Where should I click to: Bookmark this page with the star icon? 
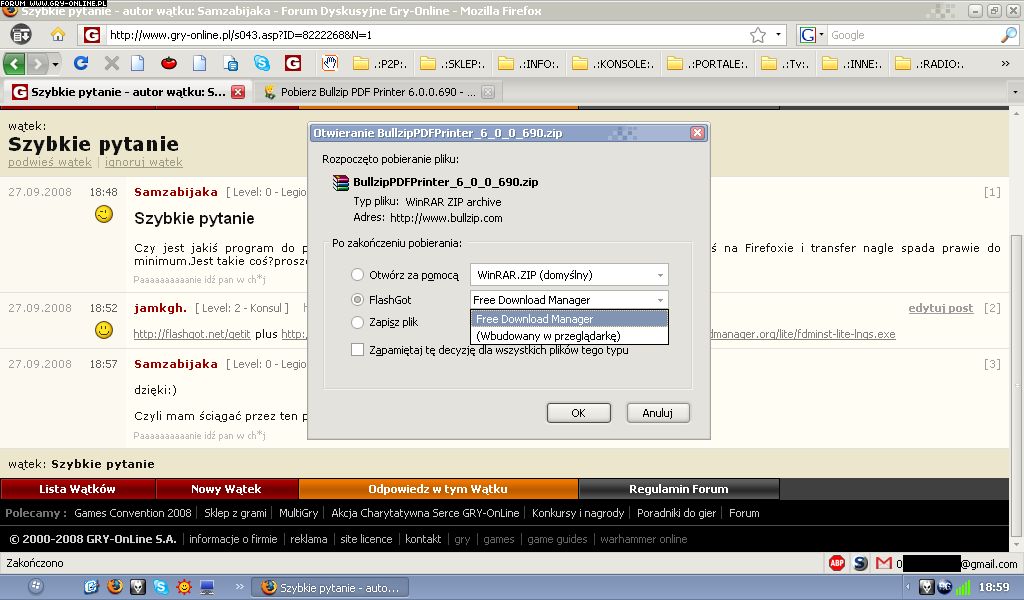tap(758, 35)
